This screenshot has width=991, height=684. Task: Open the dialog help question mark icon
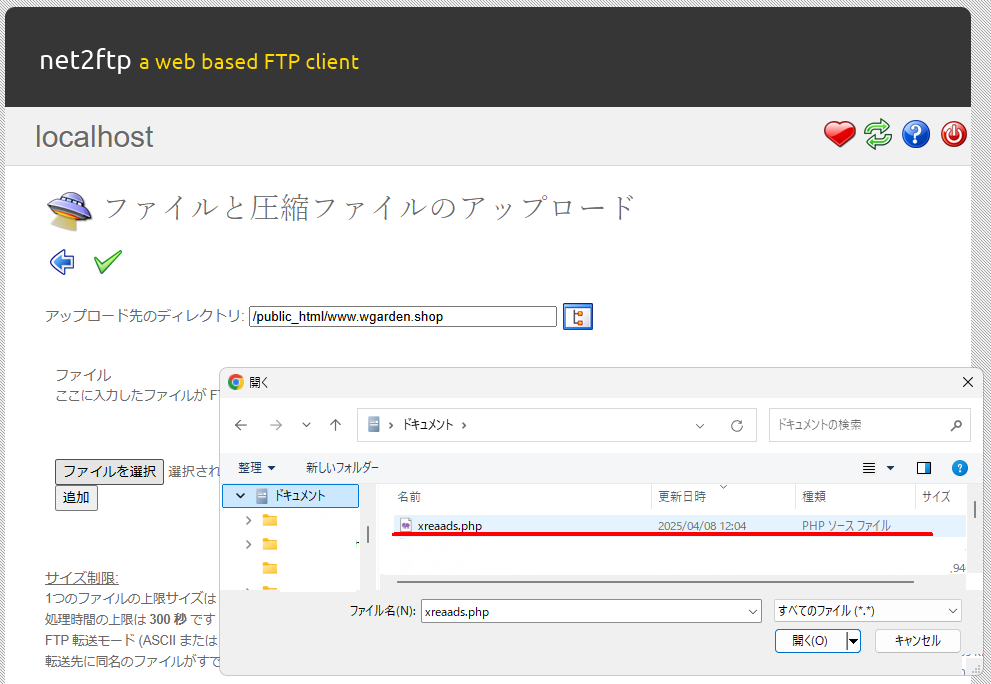(x=959, y=468)
